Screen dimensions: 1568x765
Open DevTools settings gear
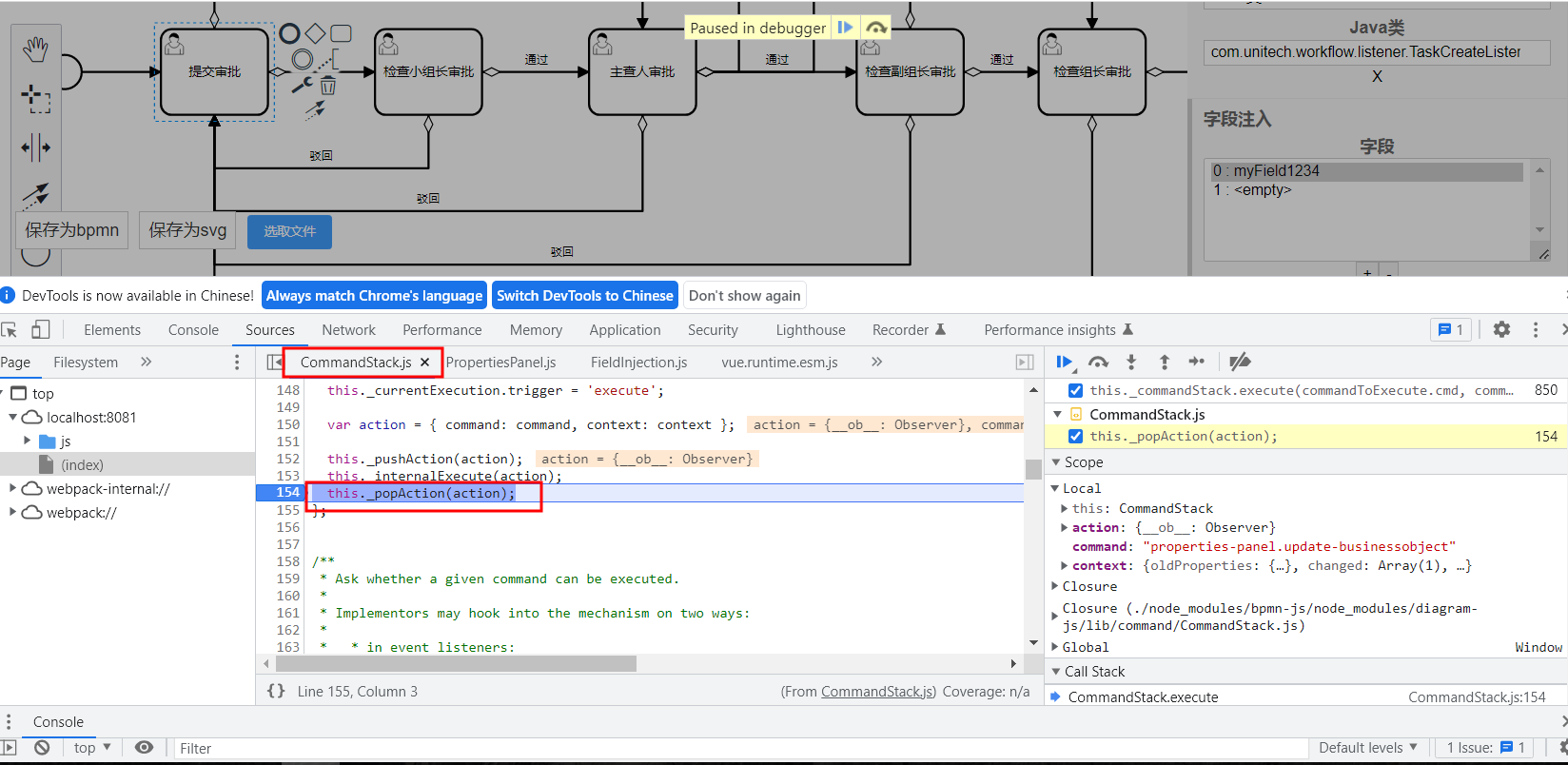click(x=1501, y=329)
